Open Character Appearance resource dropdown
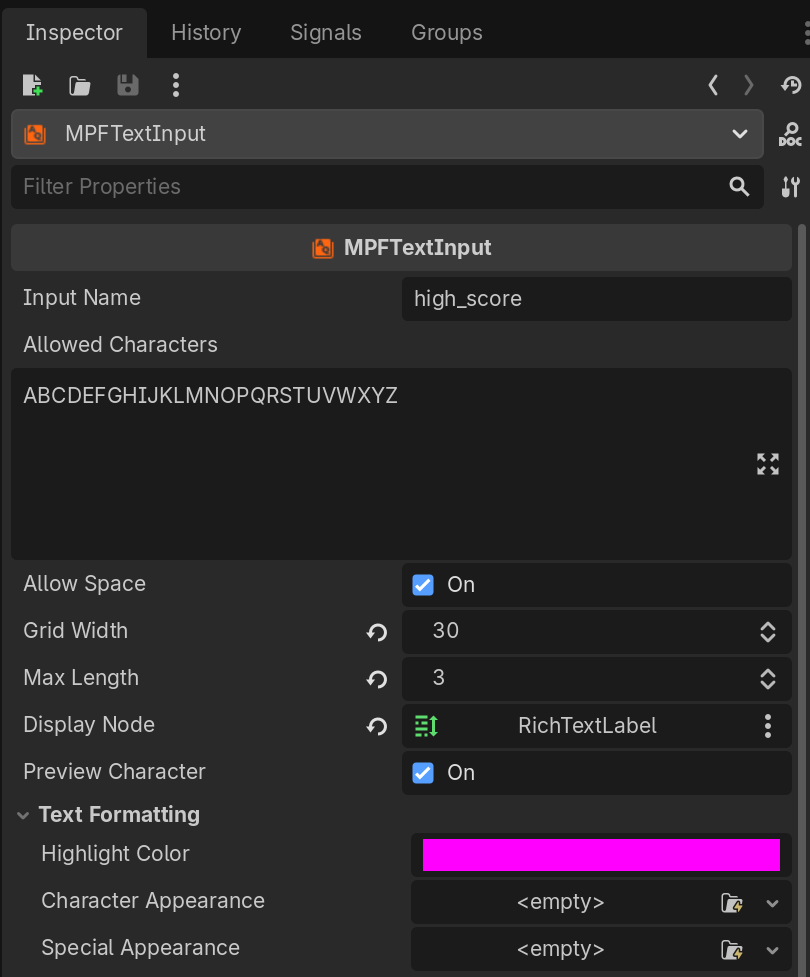This screenshot has height=977, width=810. point(772,903)
